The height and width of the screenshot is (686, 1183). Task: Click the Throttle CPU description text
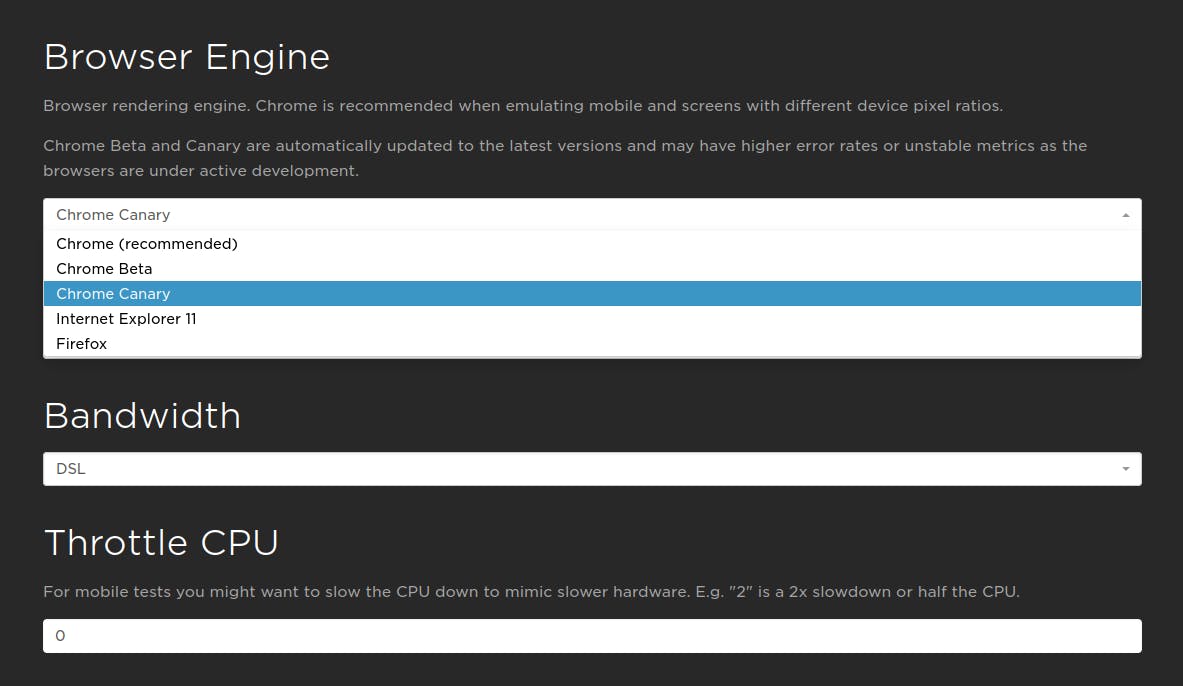click(530, 592)
